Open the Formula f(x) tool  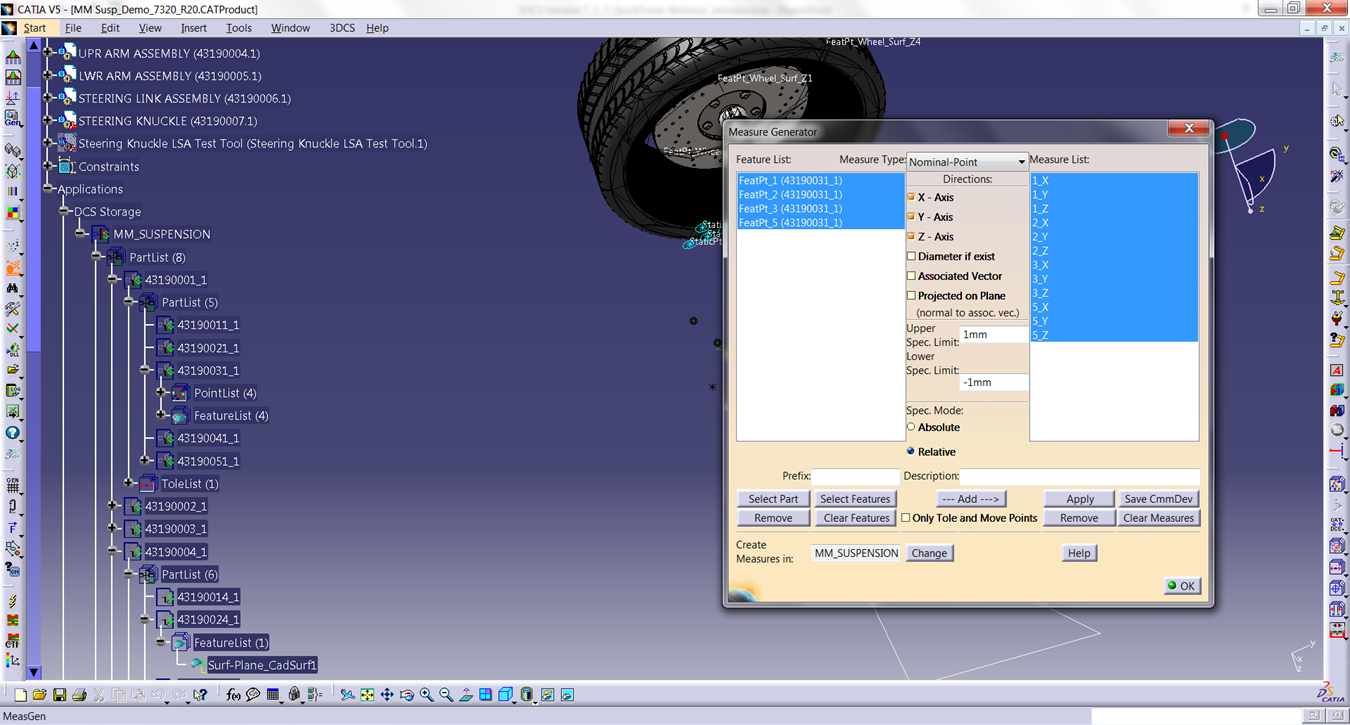click(233, 694)
